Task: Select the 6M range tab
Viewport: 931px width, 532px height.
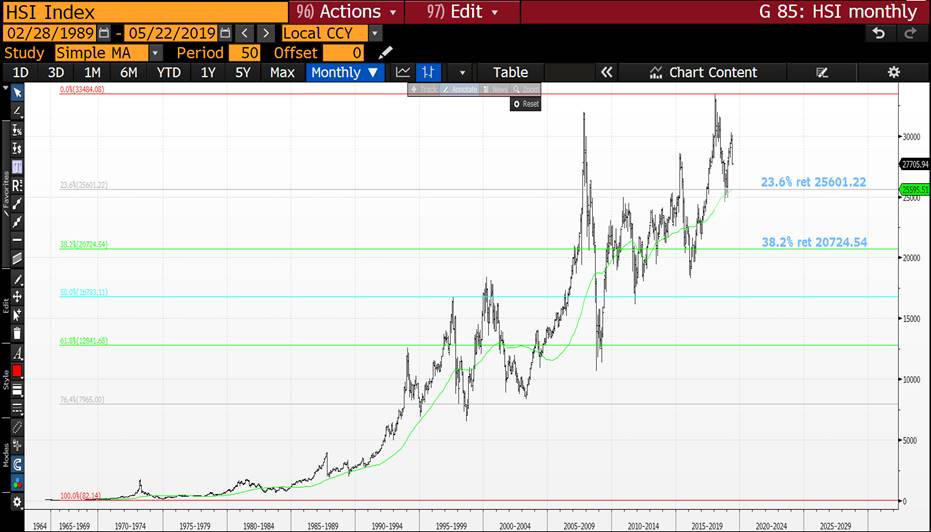Action: (x=129, y=72)
